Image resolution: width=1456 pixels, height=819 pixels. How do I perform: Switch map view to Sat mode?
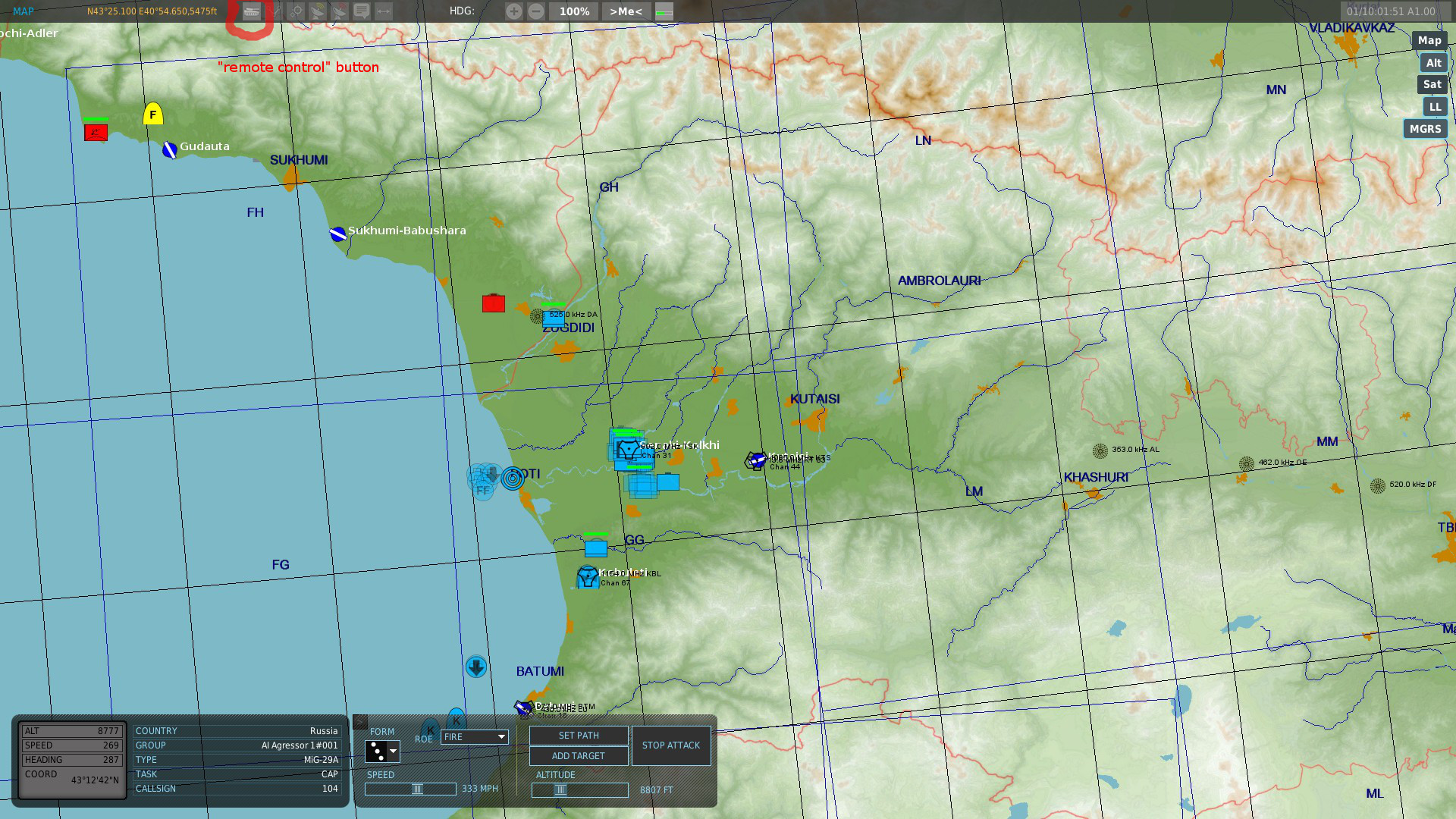point(1432,85)
